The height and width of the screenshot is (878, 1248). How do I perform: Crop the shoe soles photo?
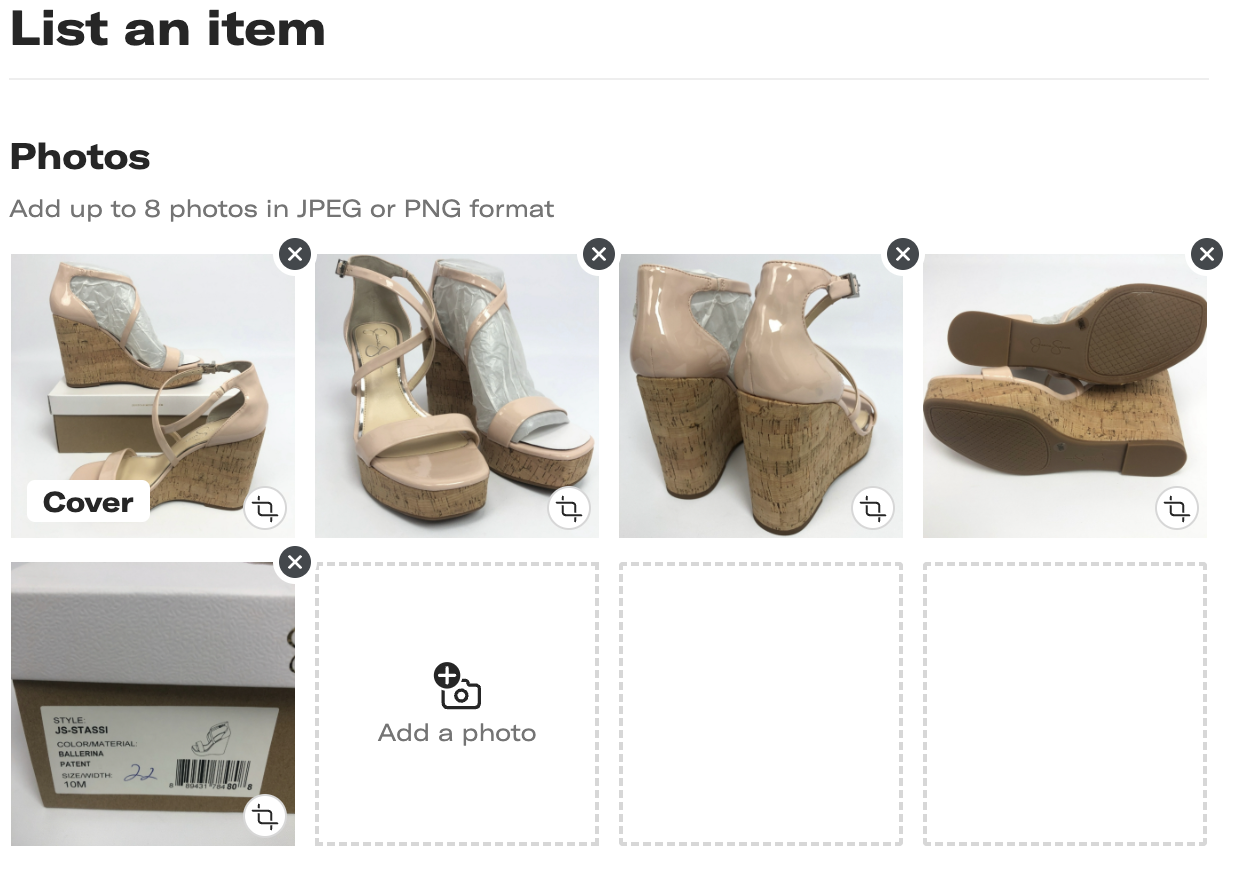[x=1177, y=509]
